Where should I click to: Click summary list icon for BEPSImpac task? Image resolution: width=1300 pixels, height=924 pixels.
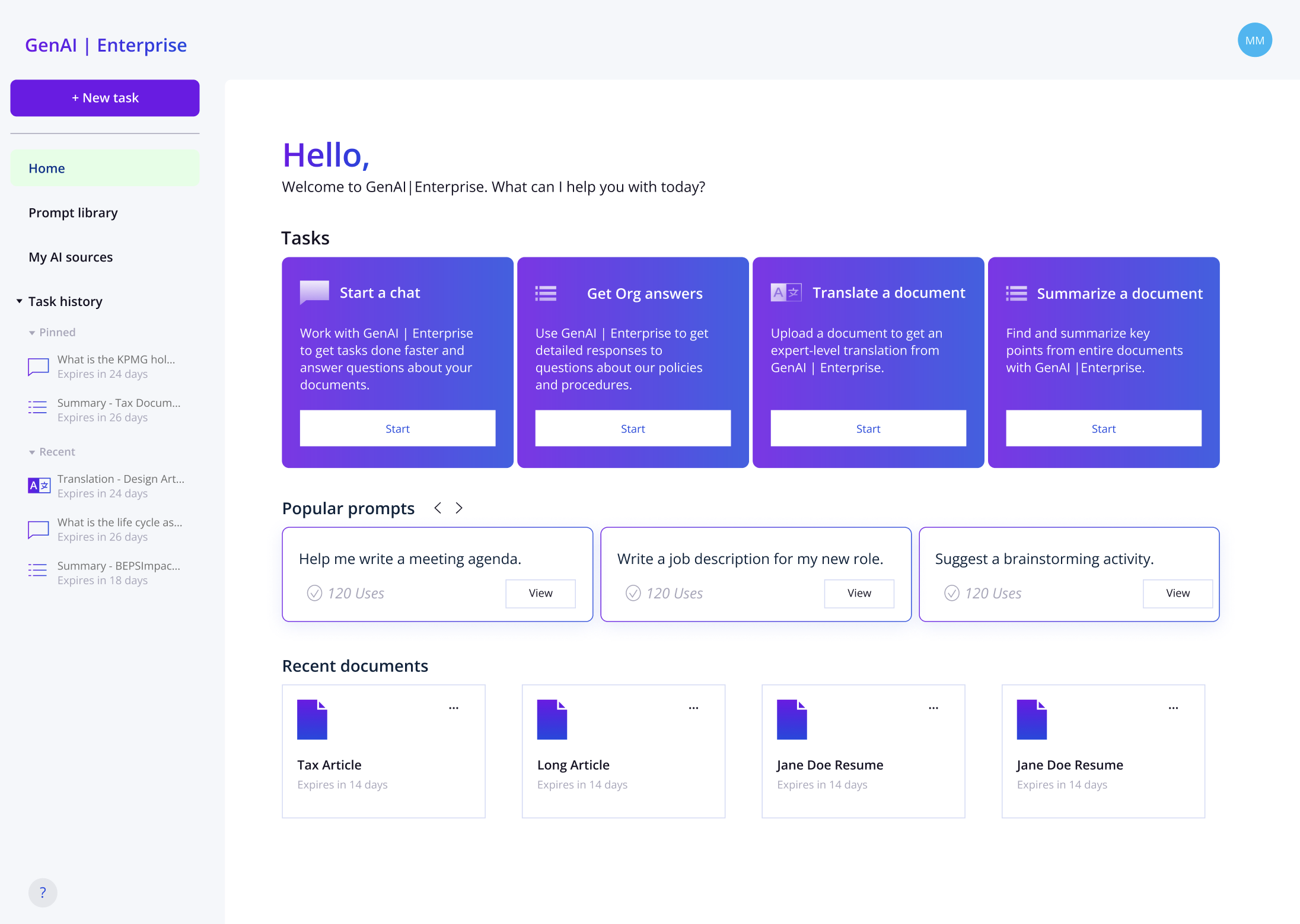[x=37, y=571]
